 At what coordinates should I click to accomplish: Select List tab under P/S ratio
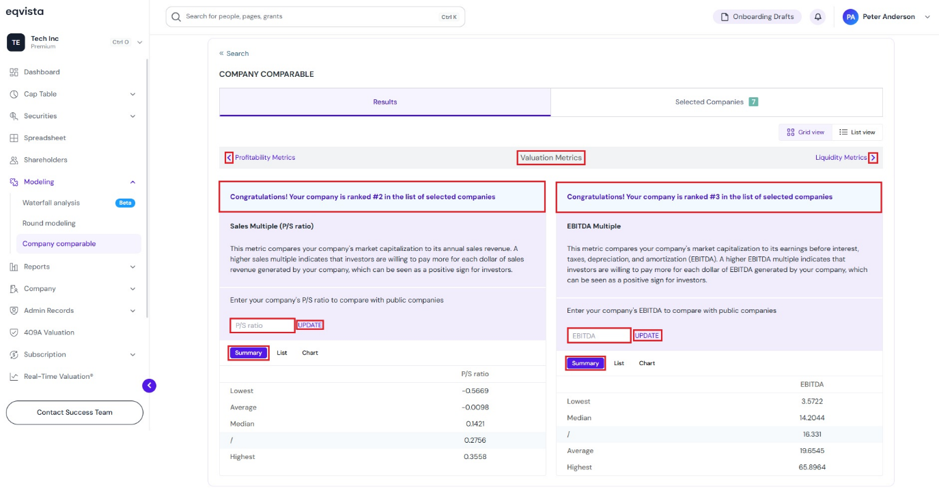point(282,353)
